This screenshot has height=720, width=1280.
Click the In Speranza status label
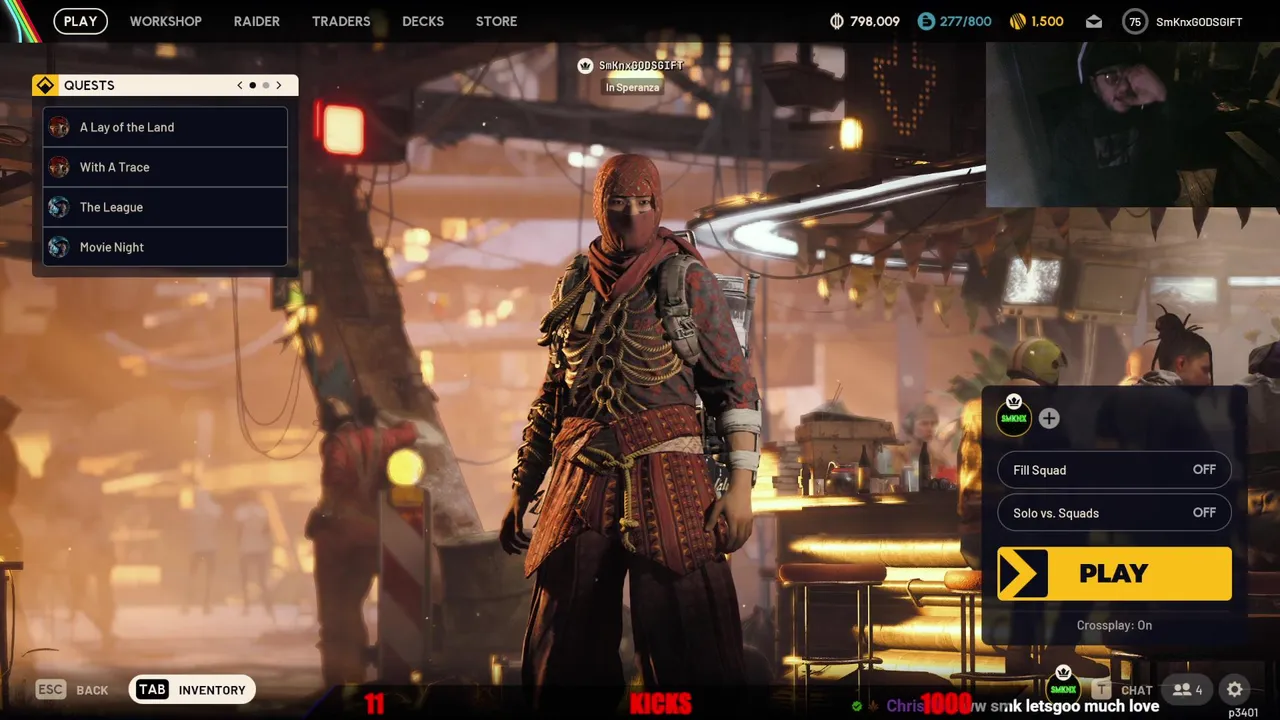coord(632,87)
